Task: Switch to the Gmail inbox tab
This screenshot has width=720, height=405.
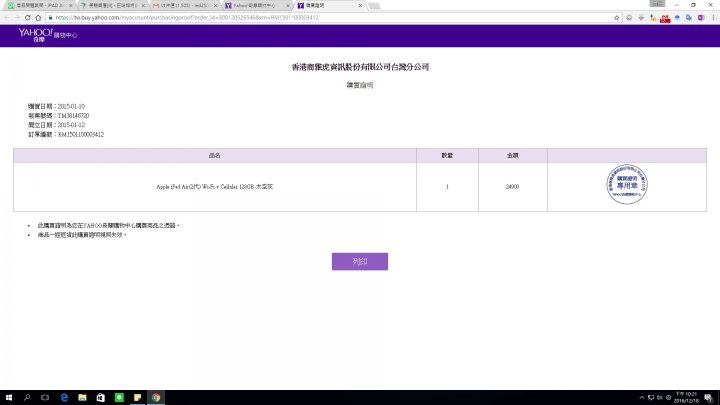Action: [185, 6]
